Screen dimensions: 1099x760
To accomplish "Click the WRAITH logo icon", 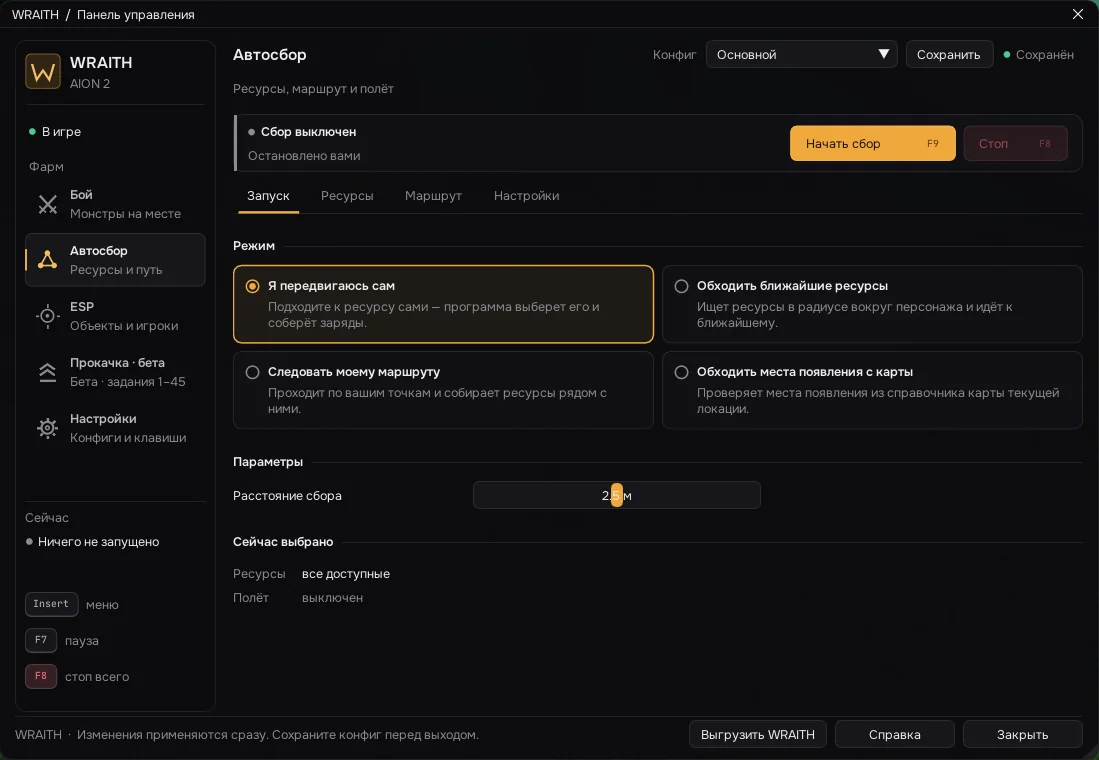I will tap(43, 72).
